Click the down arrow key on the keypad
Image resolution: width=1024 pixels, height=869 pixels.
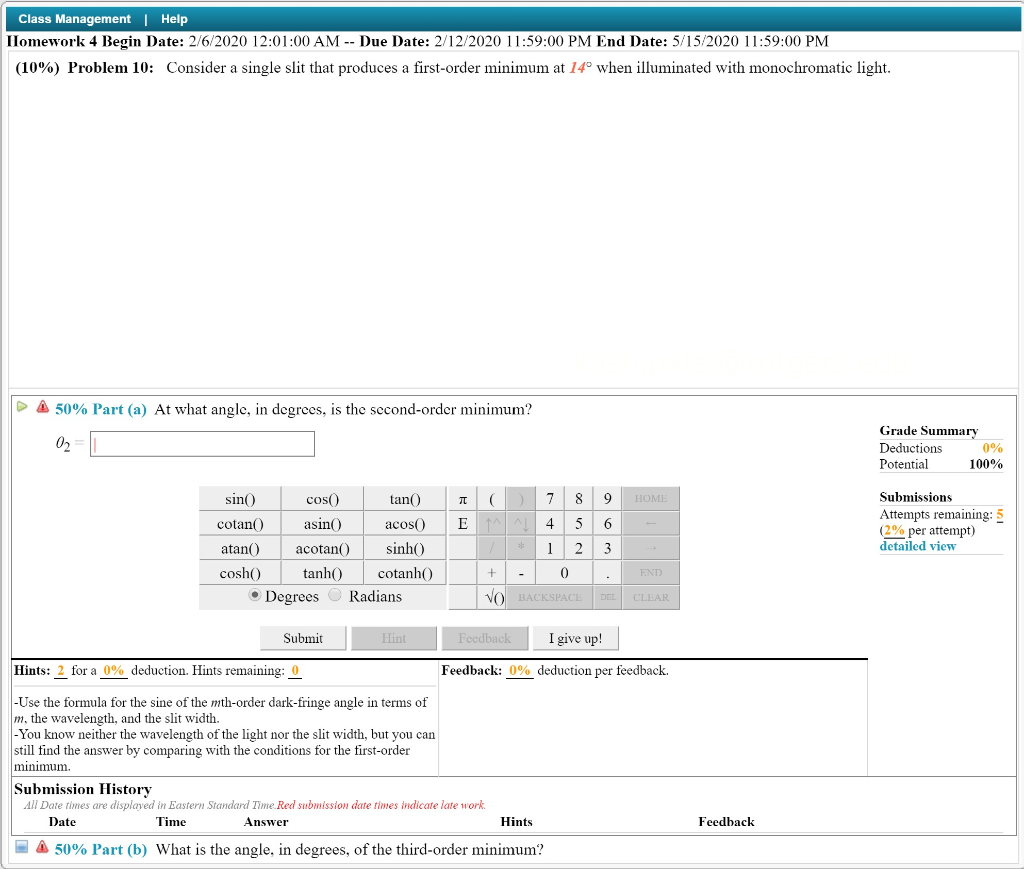pos(521,523)
